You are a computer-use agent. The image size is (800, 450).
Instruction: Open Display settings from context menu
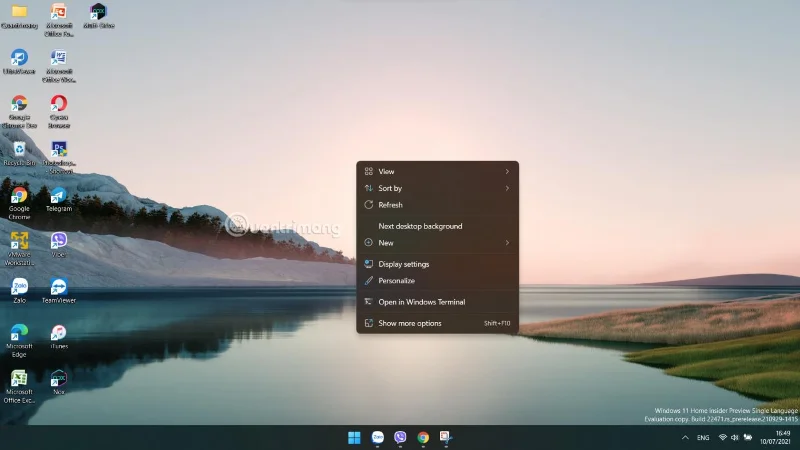437,264
